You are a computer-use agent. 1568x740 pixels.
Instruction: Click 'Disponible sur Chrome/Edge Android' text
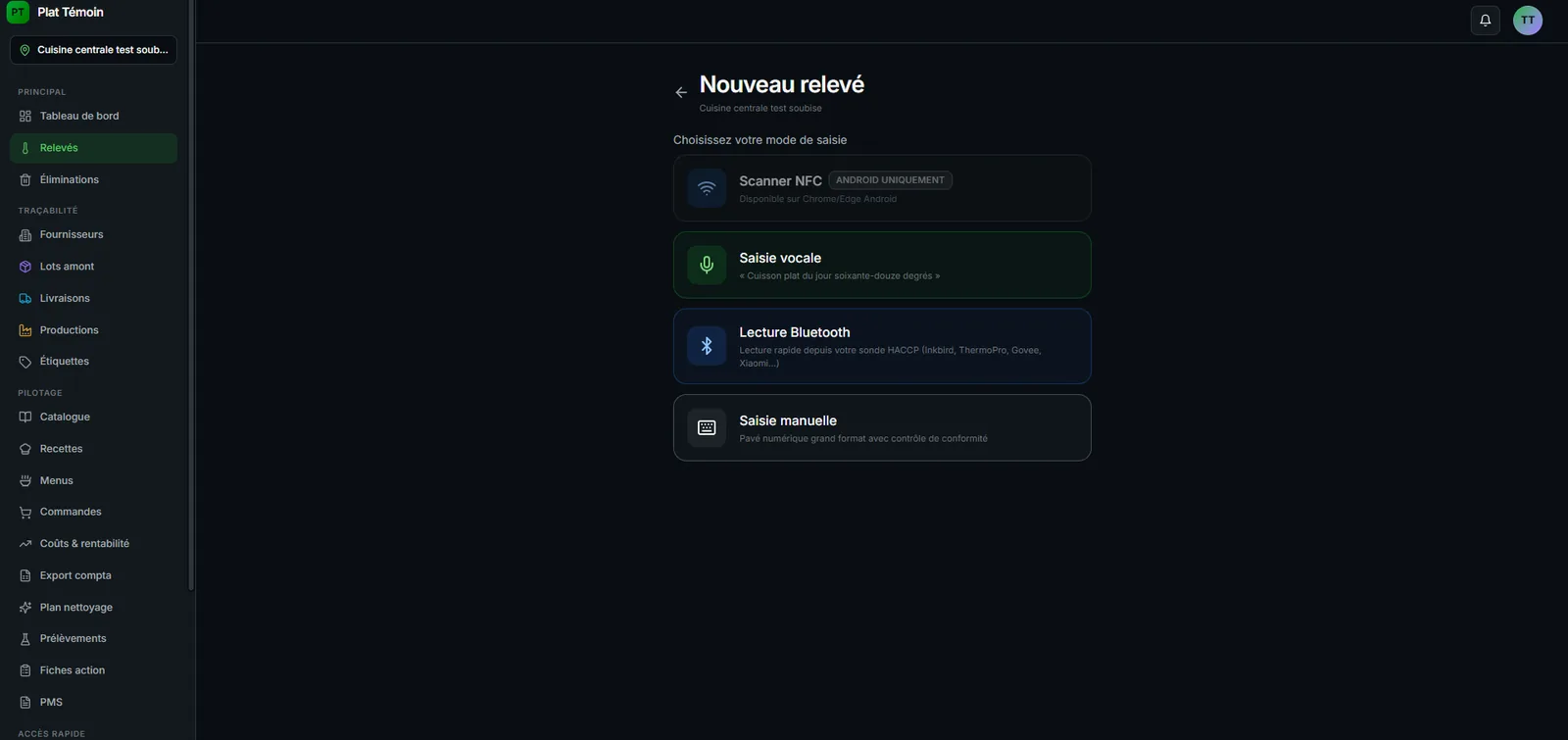click(x=817, y=199)
